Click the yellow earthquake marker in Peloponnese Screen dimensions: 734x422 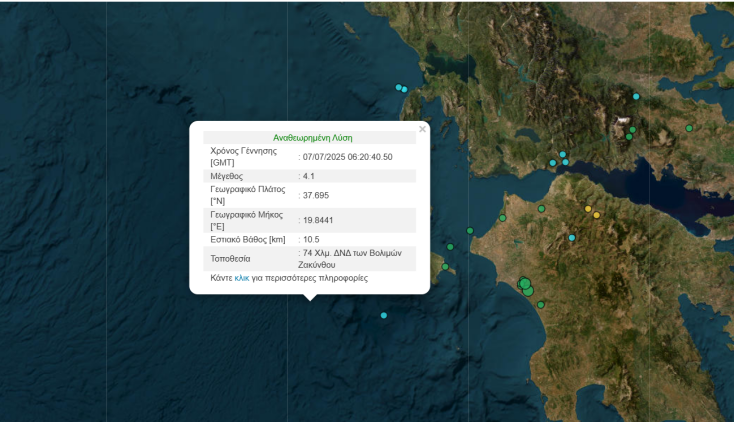point(588,209)
